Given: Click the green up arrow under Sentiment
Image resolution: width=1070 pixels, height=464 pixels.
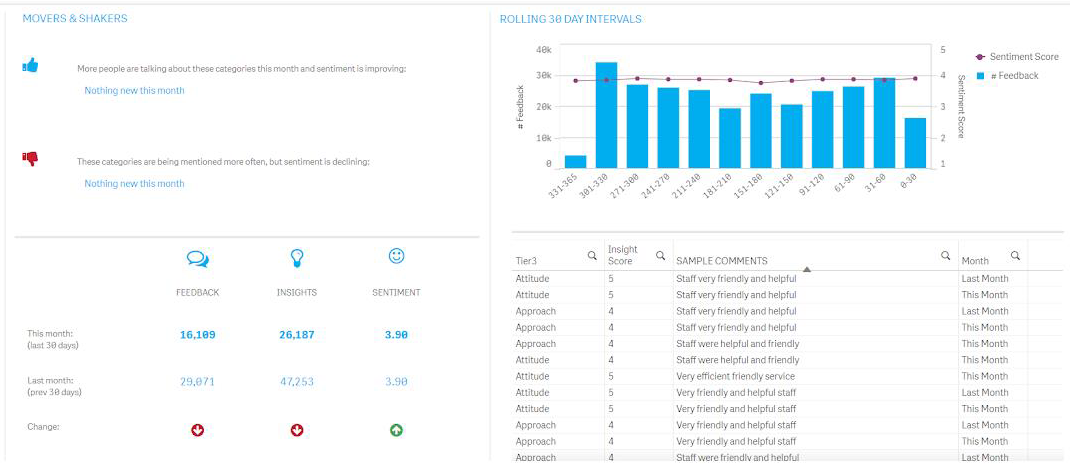Looking at the screenshot, I should (x=396, y=430).
